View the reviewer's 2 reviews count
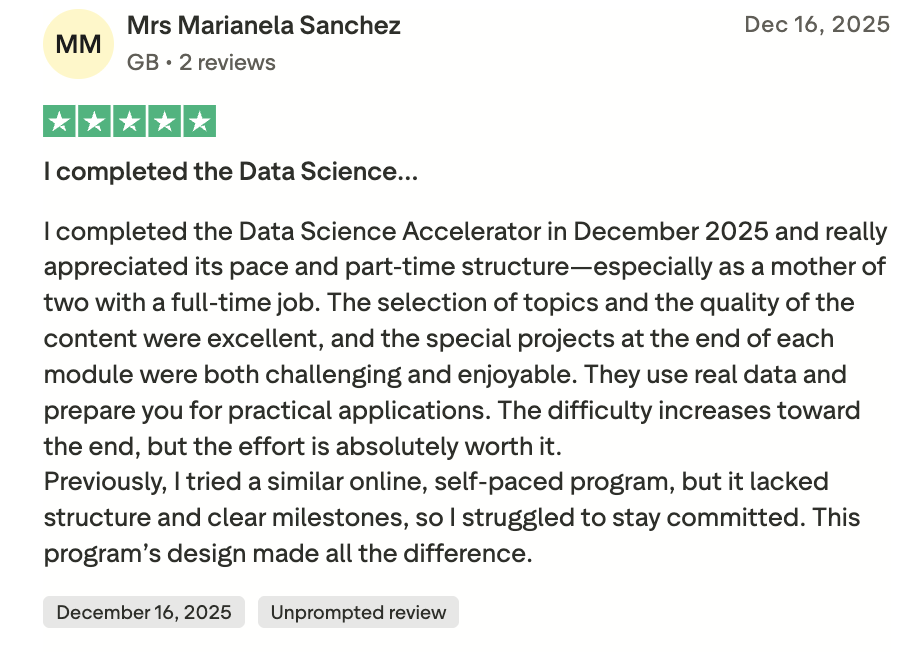Image resolution: width=918 pixels, height=652 pixels. 227,62
